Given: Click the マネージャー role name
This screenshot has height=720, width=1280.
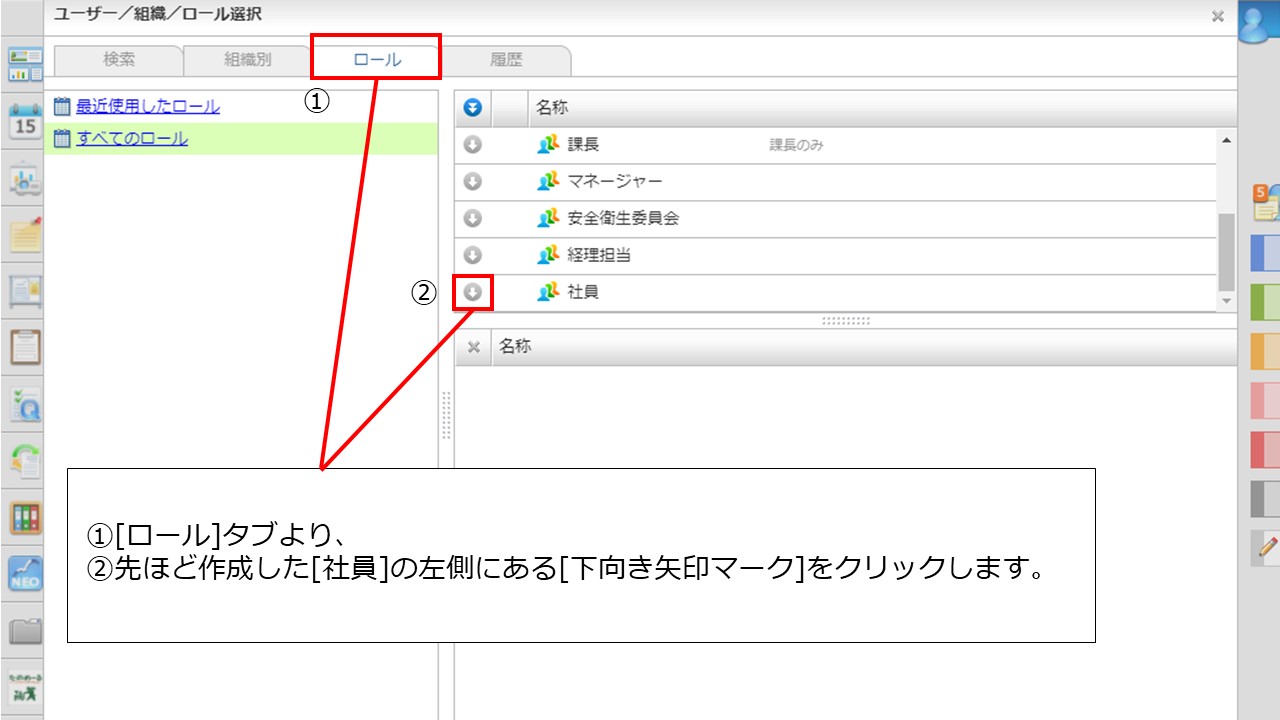Looking at the screenshot, I should click(x=615, y=182).
